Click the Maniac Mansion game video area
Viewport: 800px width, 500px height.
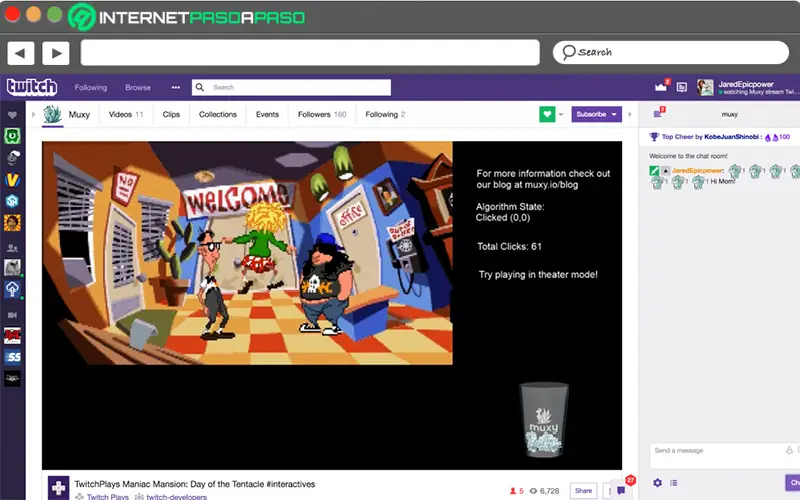pos(247,253)
